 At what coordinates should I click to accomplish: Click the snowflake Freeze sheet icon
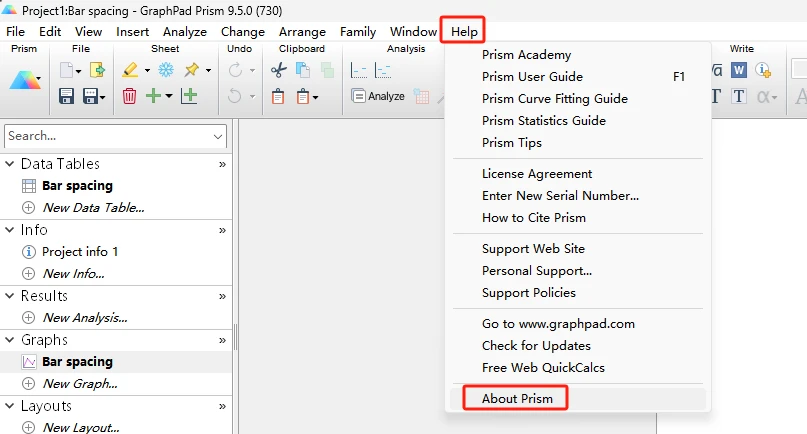click(166, 70)
